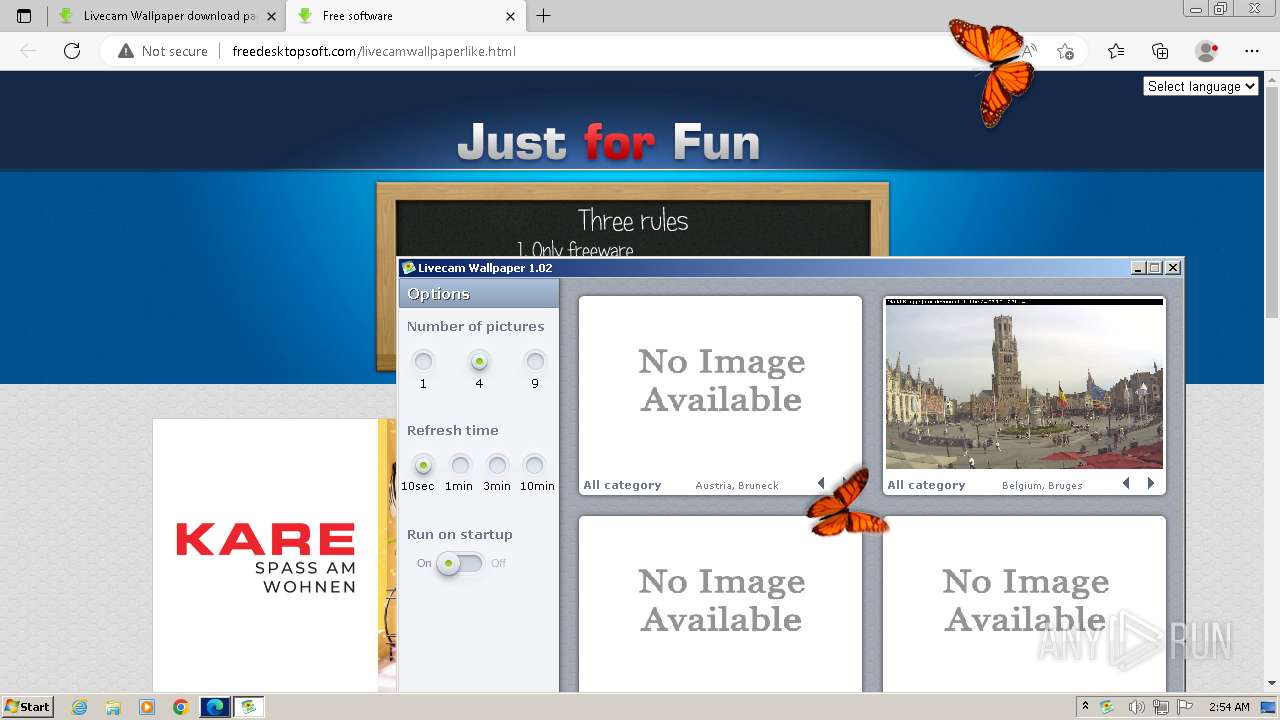Switch to Livecam Wallpaper download tab

pyautogui.click(x=166, y=16)
